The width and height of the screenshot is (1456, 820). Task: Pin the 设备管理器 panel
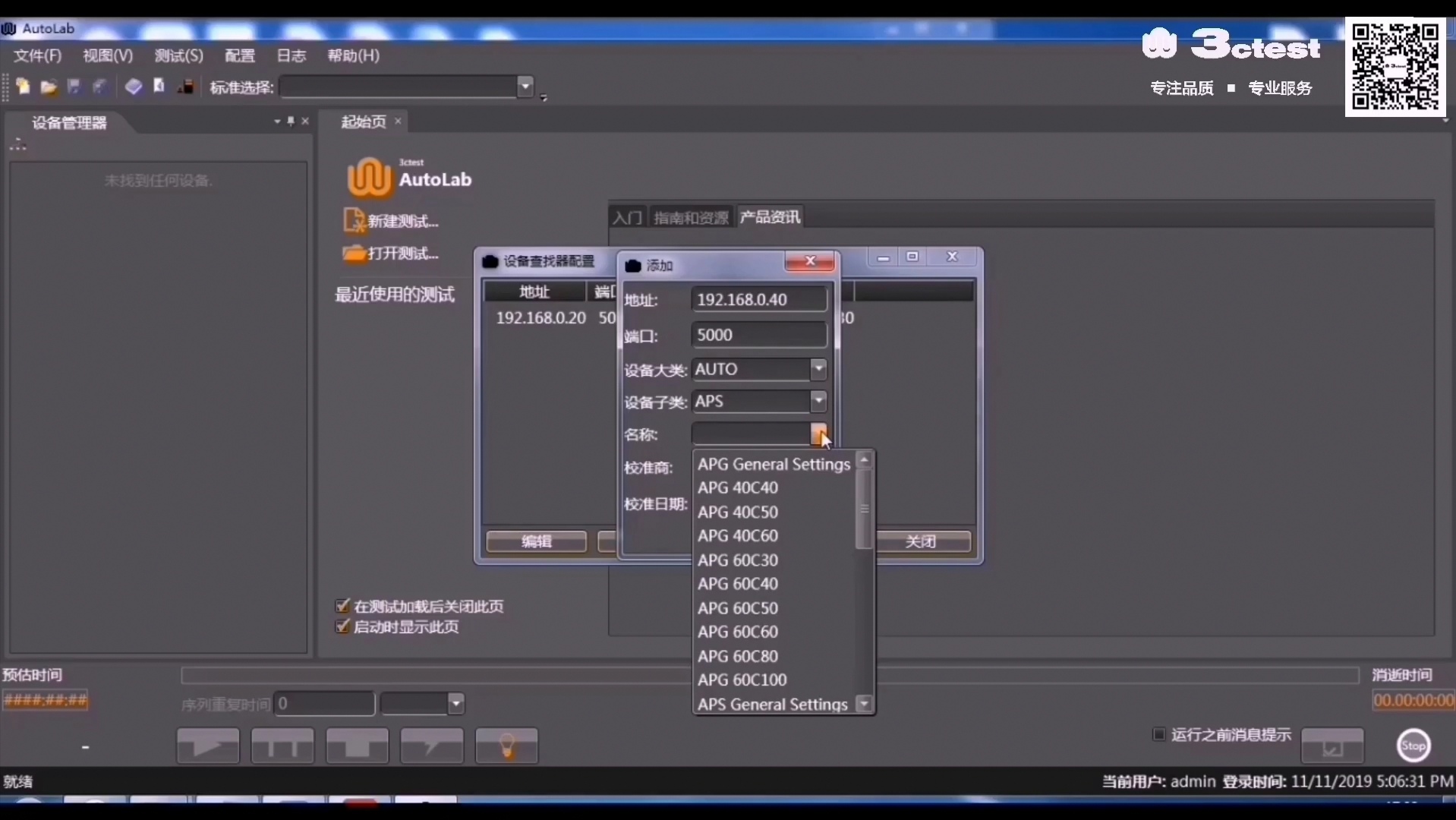(x=291, y=121)
